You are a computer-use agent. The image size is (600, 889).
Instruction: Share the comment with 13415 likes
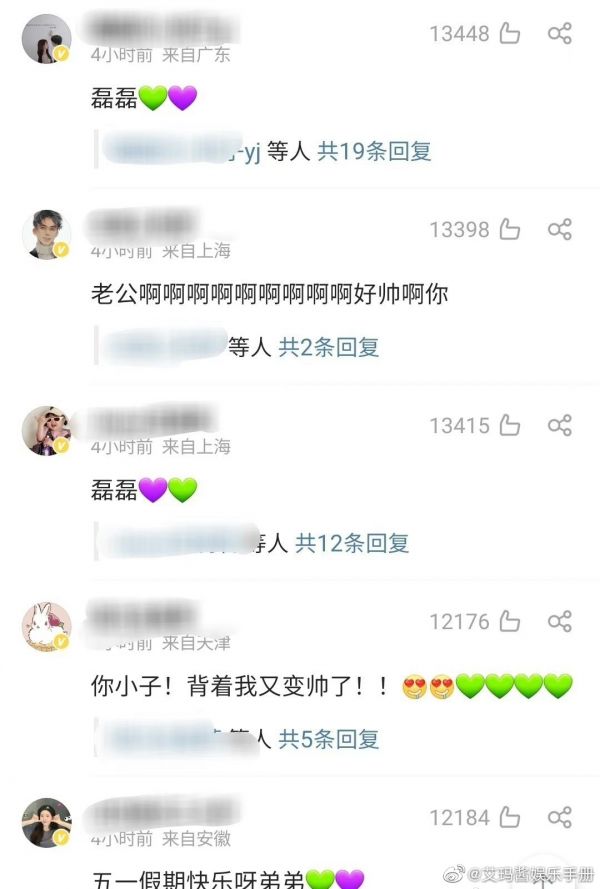560,426
